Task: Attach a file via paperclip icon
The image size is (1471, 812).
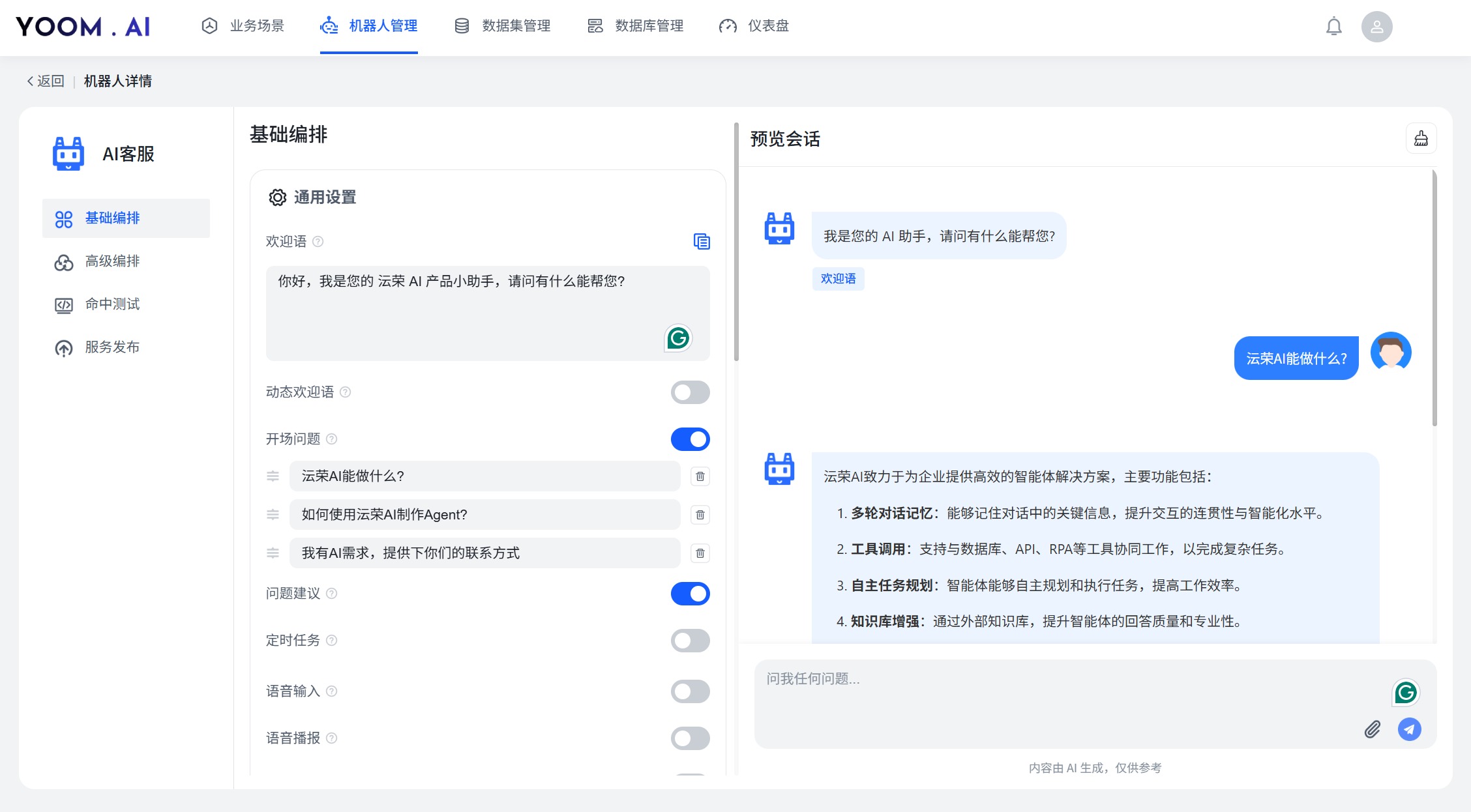Action: point(1373,730)
